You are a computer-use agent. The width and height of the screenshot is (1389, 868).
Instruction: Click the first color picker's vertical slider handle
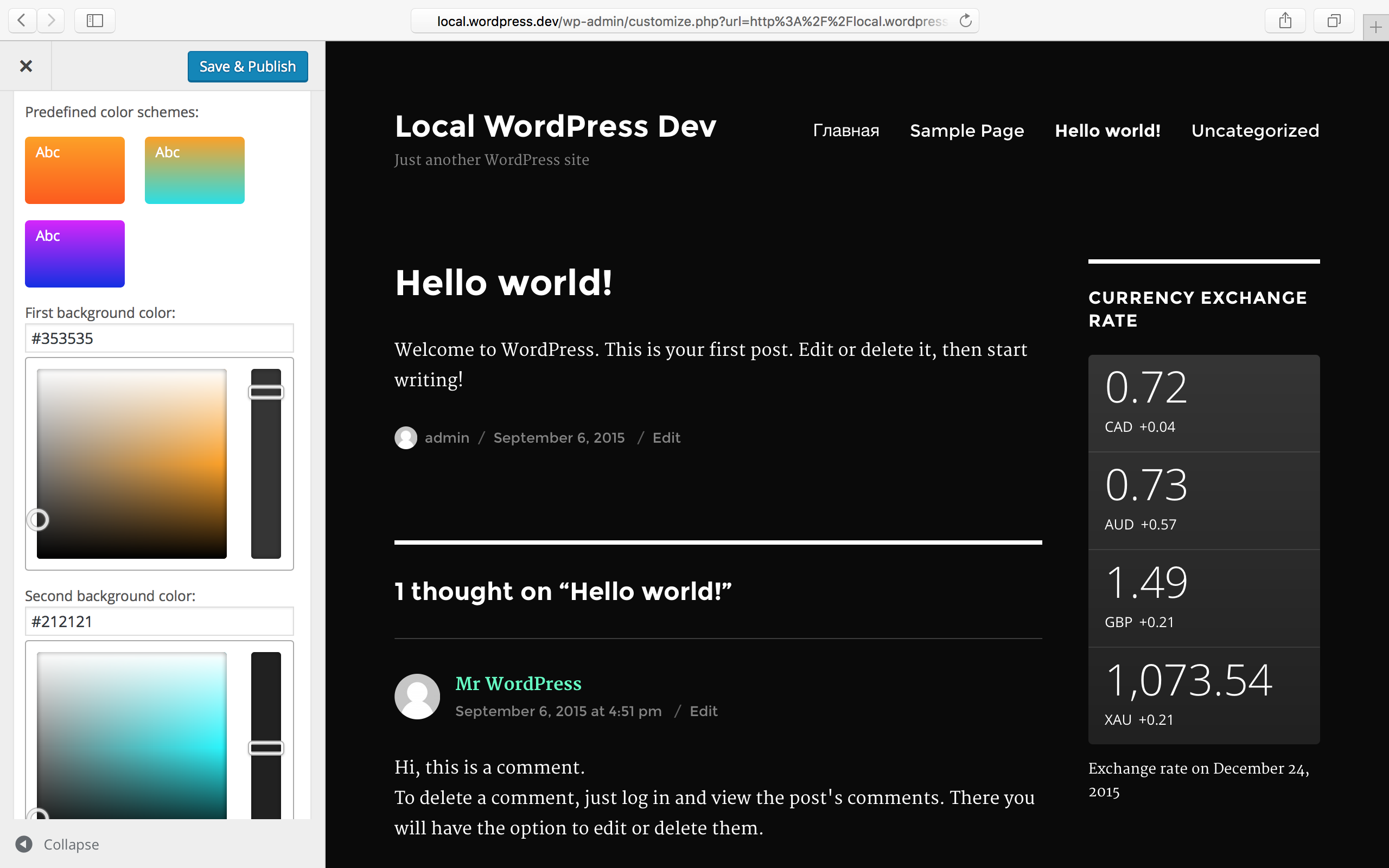click(266, 393)
